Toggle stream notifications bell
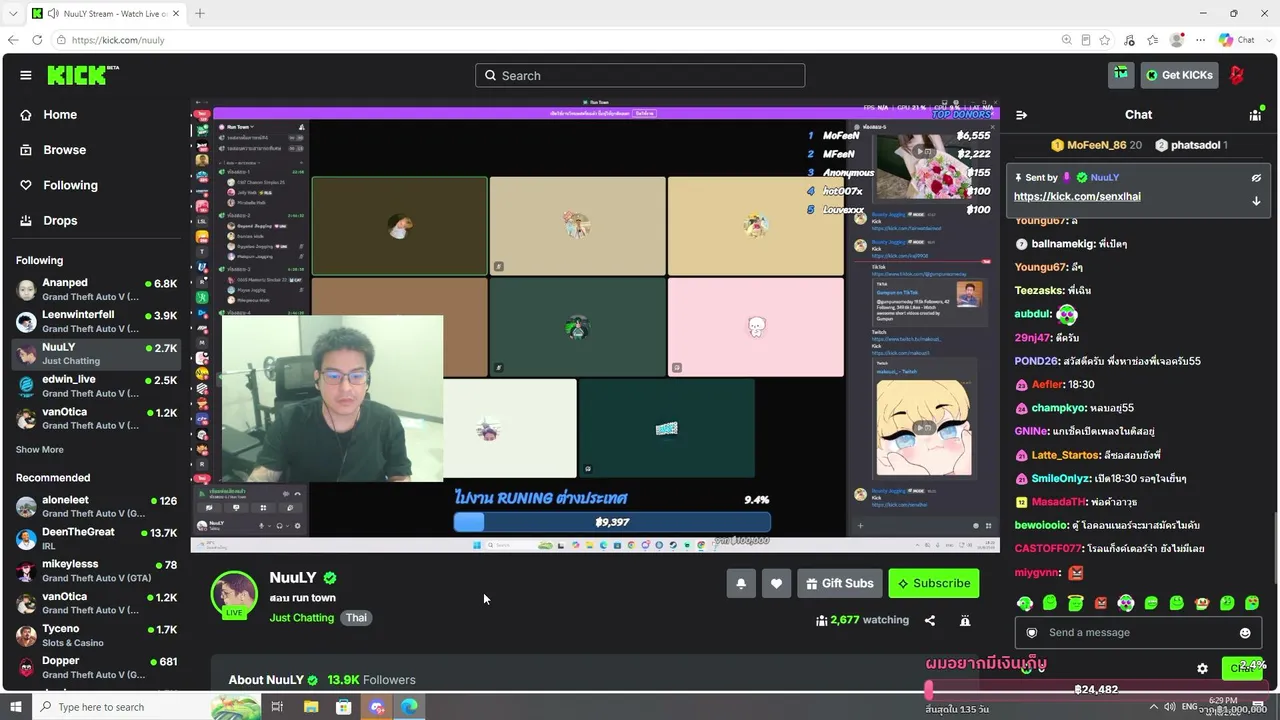The width and height of the screenshot is (1280, 720). [x=741, y=583]
